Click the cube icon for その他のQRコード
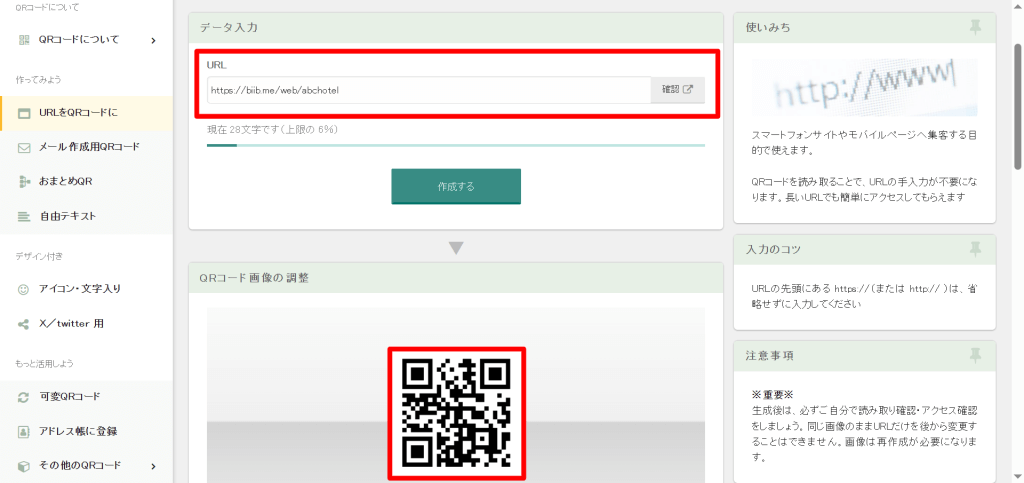1024x483 pixels. point(24,466)
